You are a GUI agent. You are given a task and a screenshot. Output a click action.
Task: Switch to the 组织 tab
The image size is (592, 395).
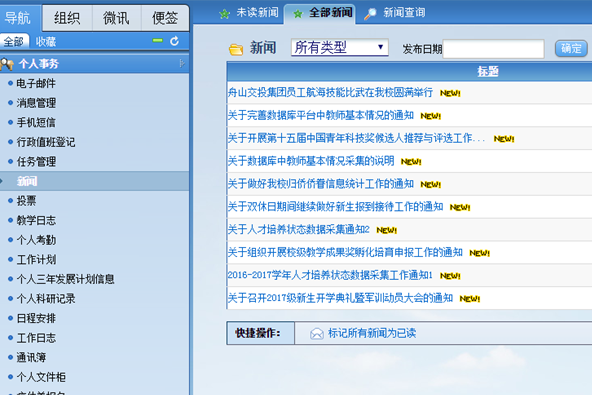(67, 18)
